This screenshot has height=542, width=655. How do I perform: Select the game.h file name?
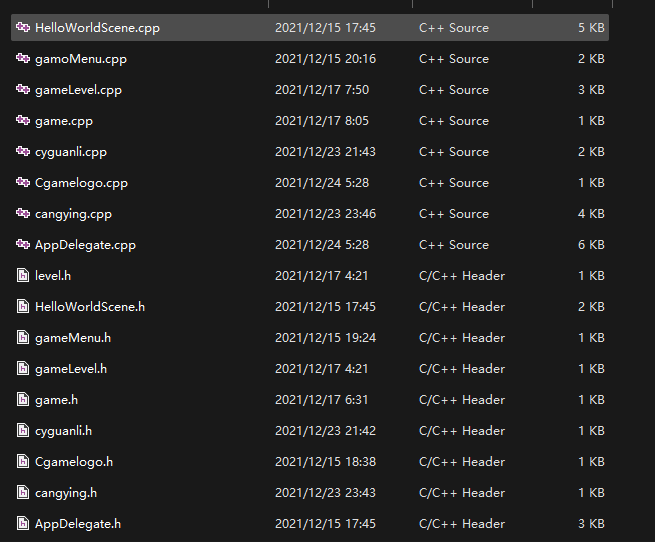tap(56, 400)
